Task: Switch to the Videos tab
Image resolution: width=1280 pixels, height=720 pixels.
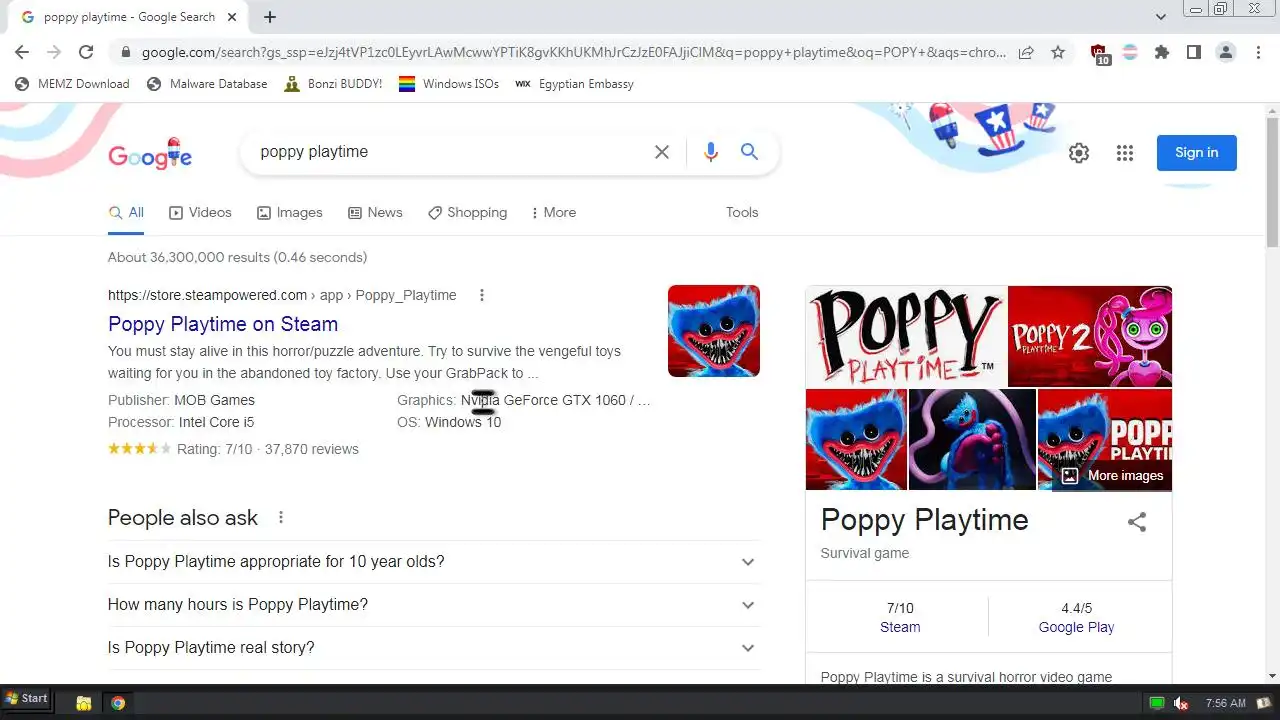Action: tap(200, 212)
